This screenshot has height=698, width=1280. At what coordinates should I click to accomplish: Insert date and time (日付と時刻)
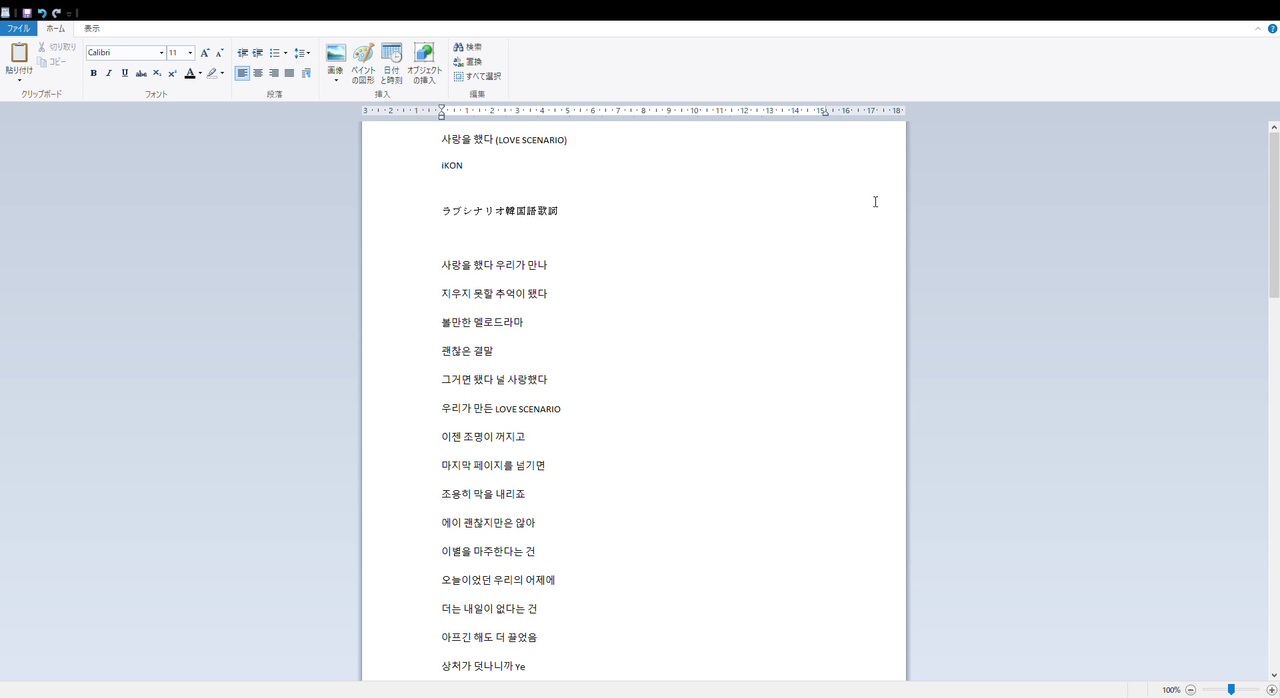(x=392, y=64)
